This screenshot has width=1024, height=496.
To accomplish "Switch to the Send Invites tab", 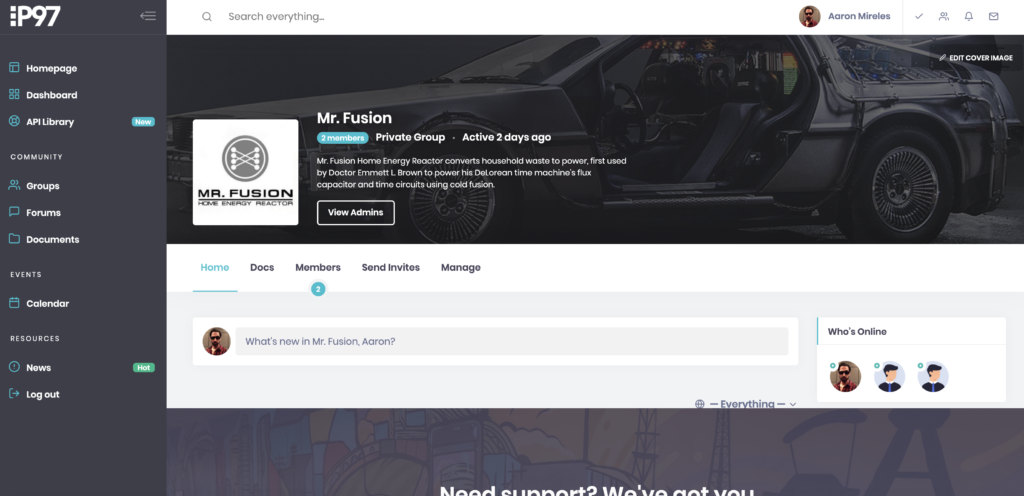I will pyautogui.click(x=391, y=268).
